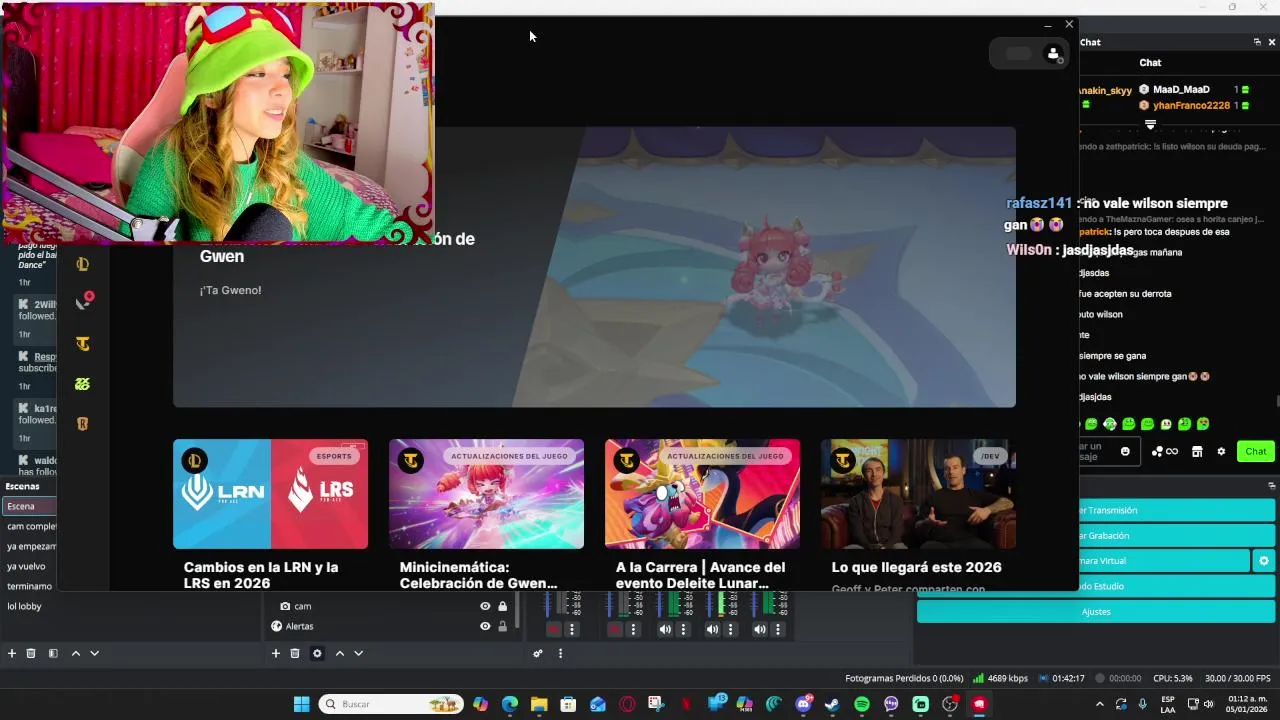The width and height of the screenshot is (1280, 720).
Task: Unmute the first muted red audio channel
Action: (x=553, y=629)
